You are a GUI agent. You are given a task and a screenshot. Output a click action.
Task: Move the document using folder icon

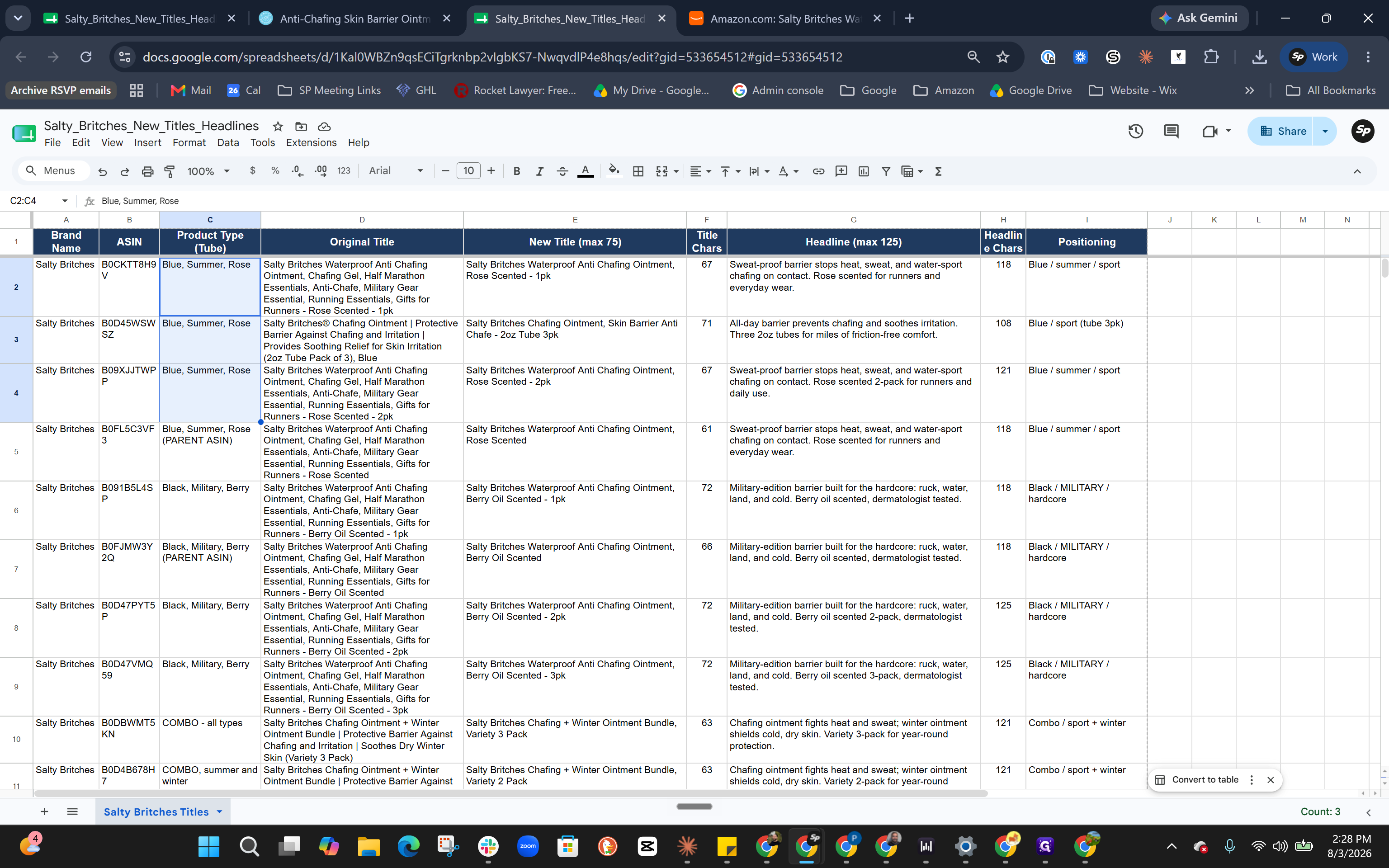click(x=301, y=126)
